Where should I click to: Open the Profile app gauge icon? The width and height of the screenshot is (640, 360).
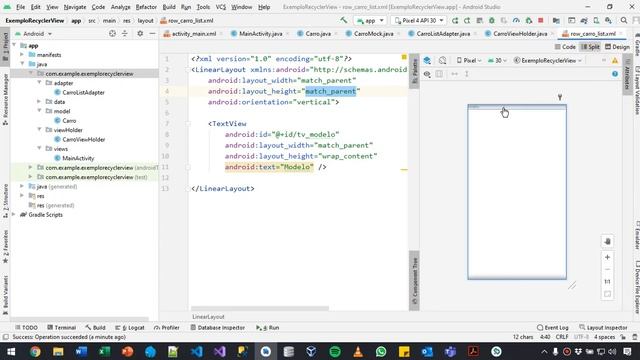tap(516, 20)
